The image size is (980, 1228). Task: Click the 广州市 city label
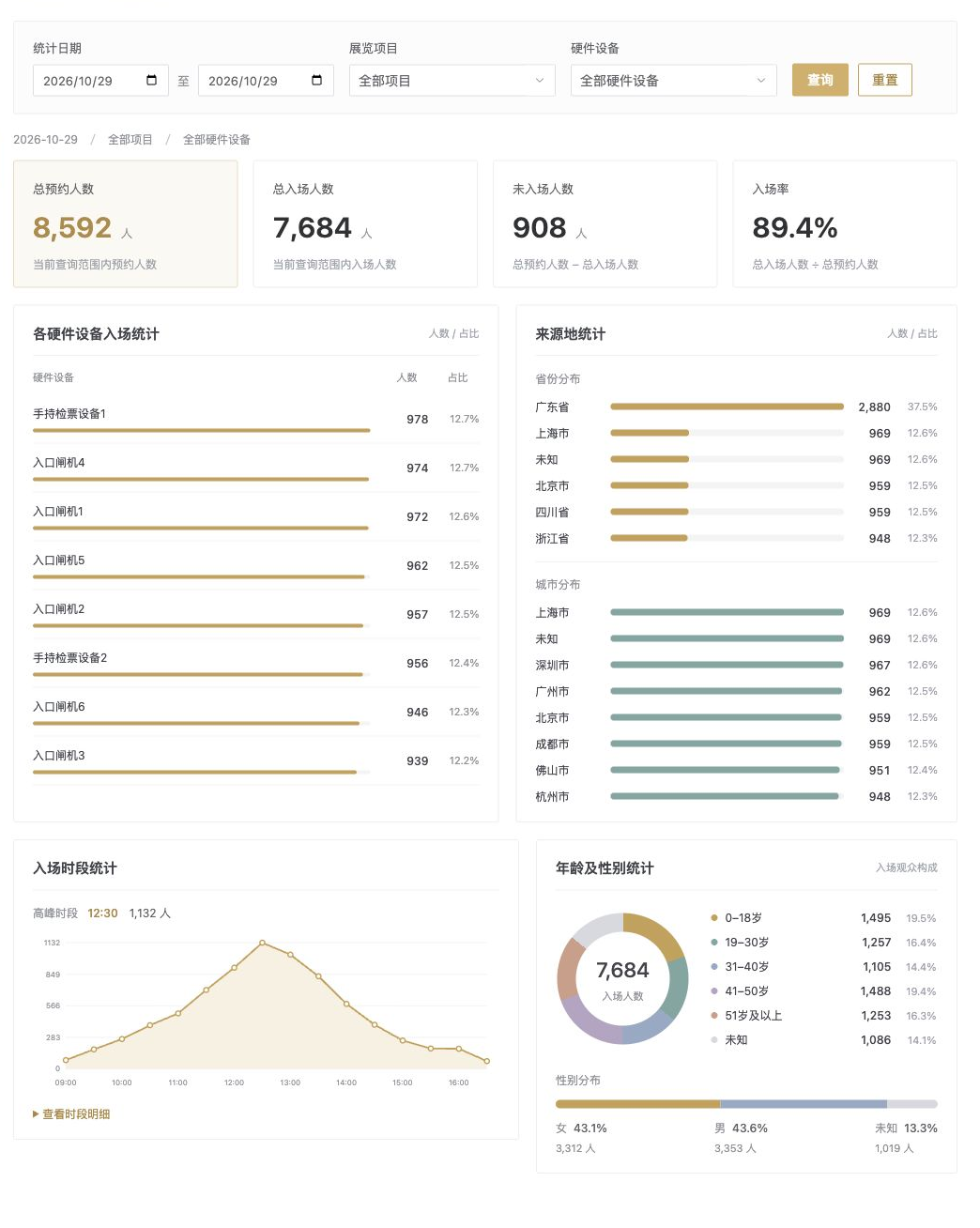tap(552, 692)
